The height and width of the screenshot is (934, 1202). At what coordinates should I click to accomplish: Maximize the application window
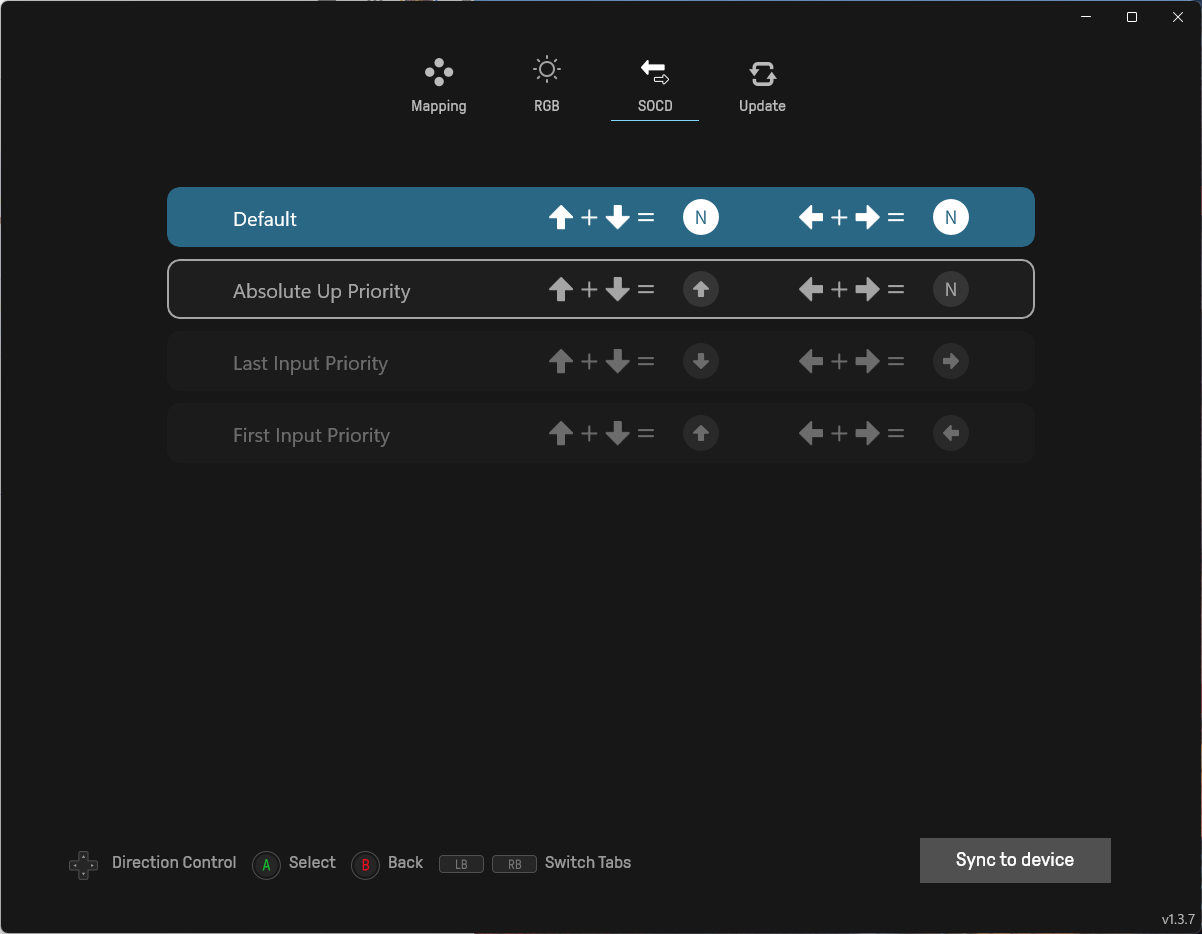[1131, 17]
